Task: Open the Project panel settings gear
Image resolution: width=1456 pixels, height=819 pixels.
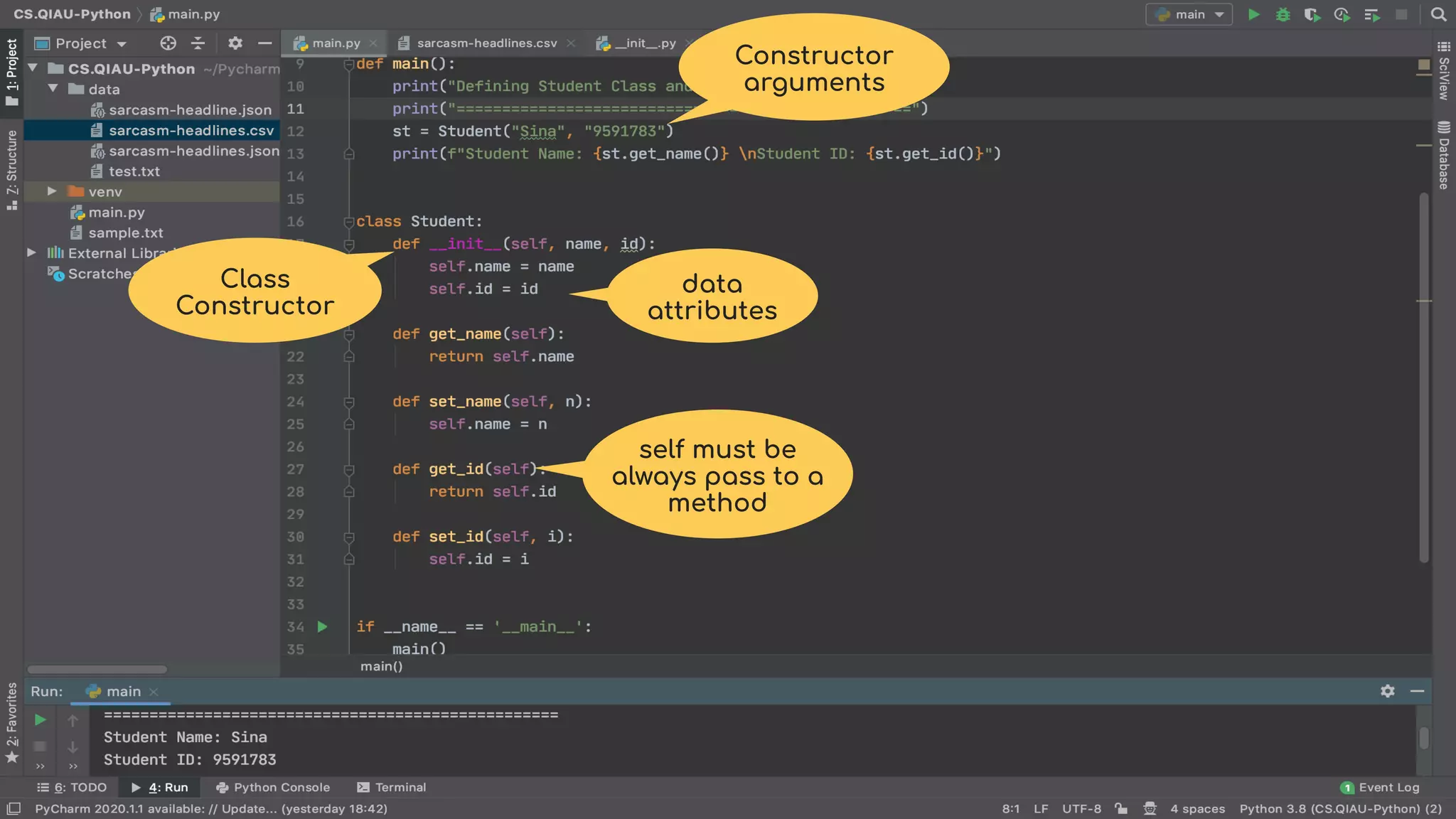Action: [235, 43]
